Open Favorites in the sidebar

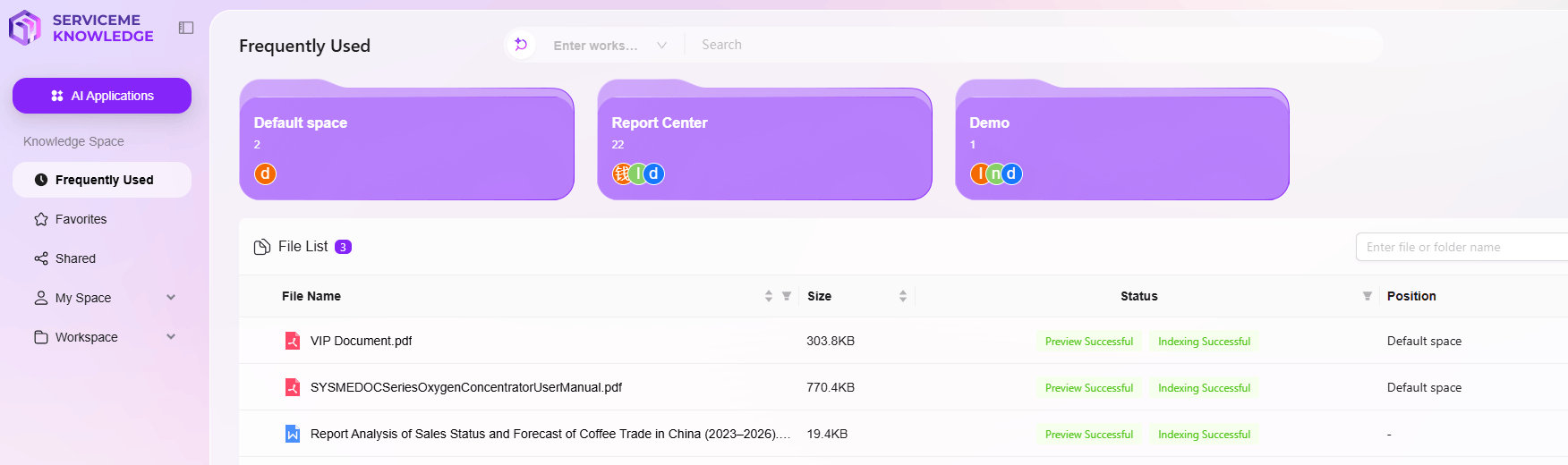pos(102,219)
